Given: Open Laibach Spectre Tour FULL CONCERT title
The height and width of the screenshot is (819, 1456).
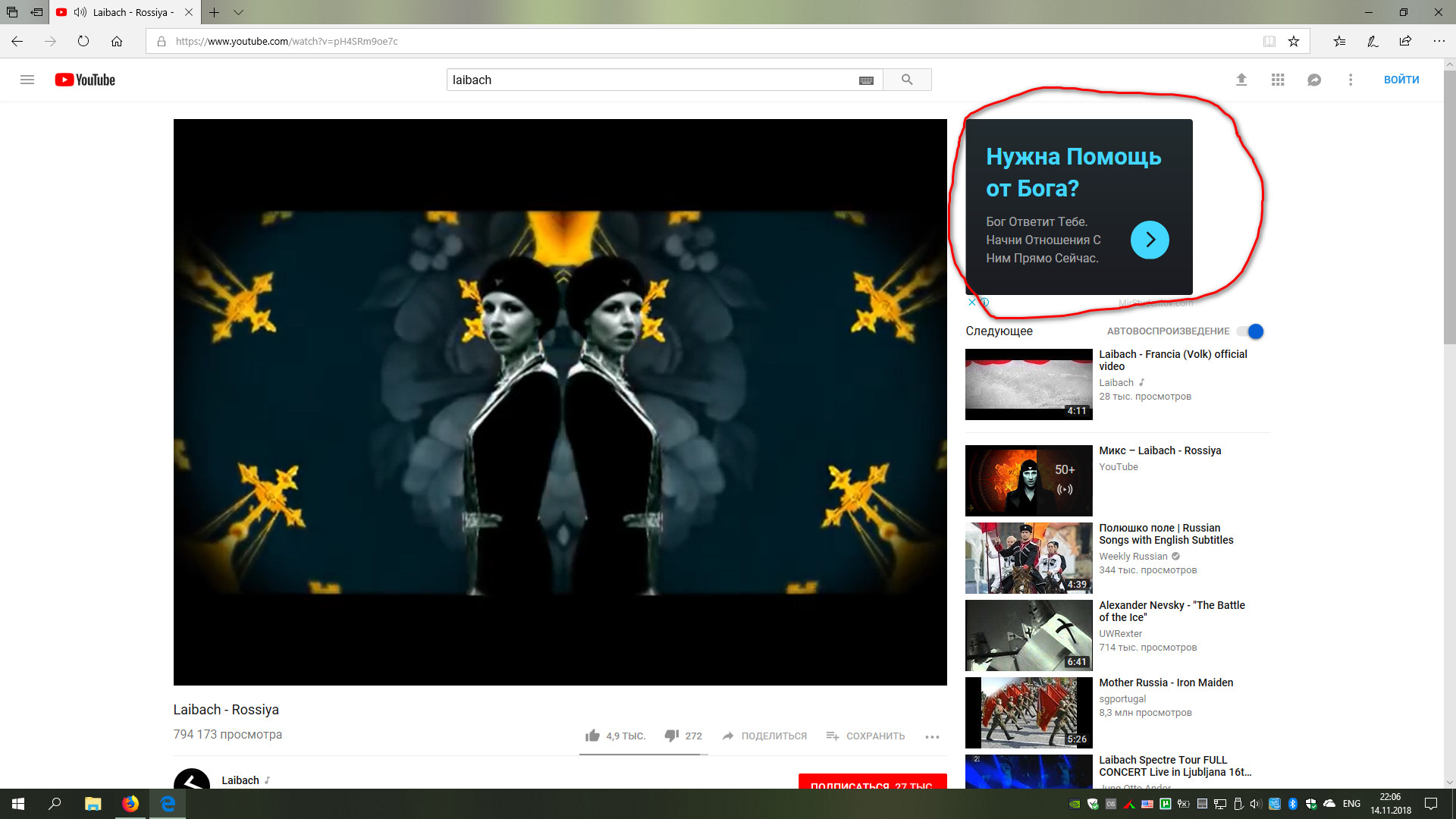Looking at the screenshot, I should click(x=1175, y=766).
